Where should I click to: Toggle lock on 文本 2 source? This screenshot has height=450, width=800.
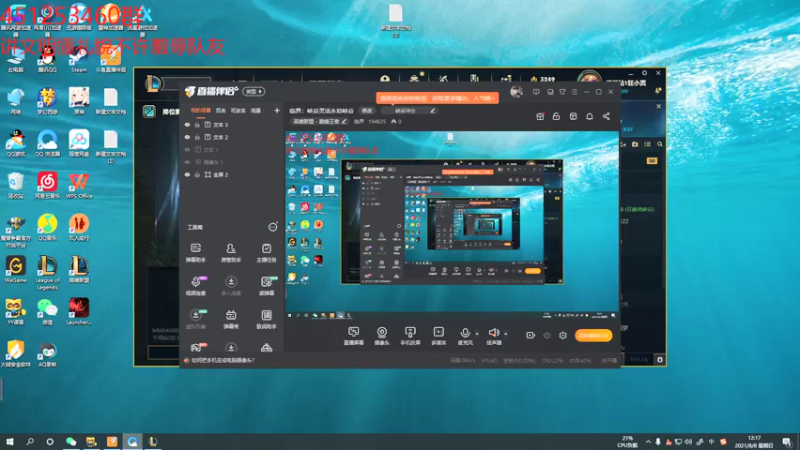(x=197, y=137)
